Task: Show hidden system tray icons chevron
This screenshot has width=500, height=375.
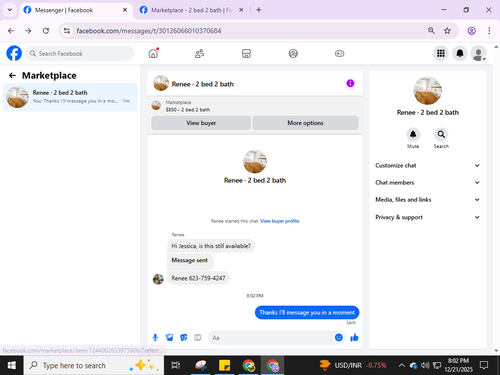Action: [x=402, y=366]
